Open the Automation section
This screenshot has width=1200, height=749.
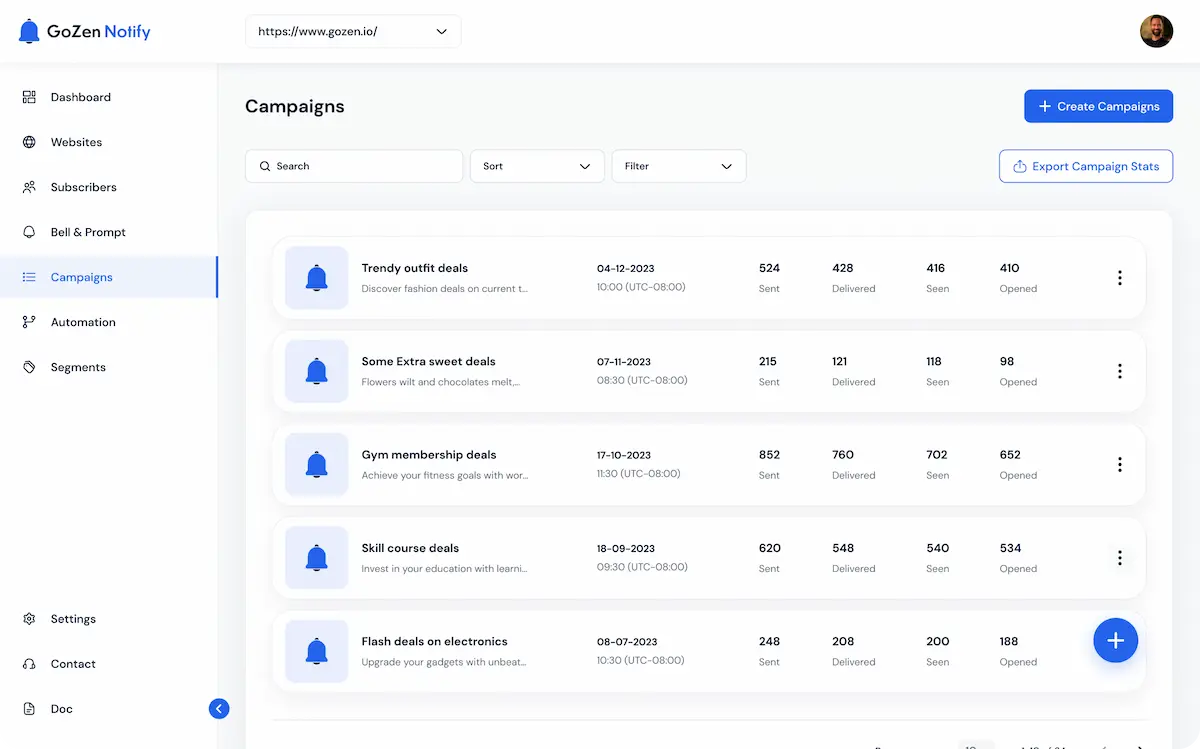(81, 321)
